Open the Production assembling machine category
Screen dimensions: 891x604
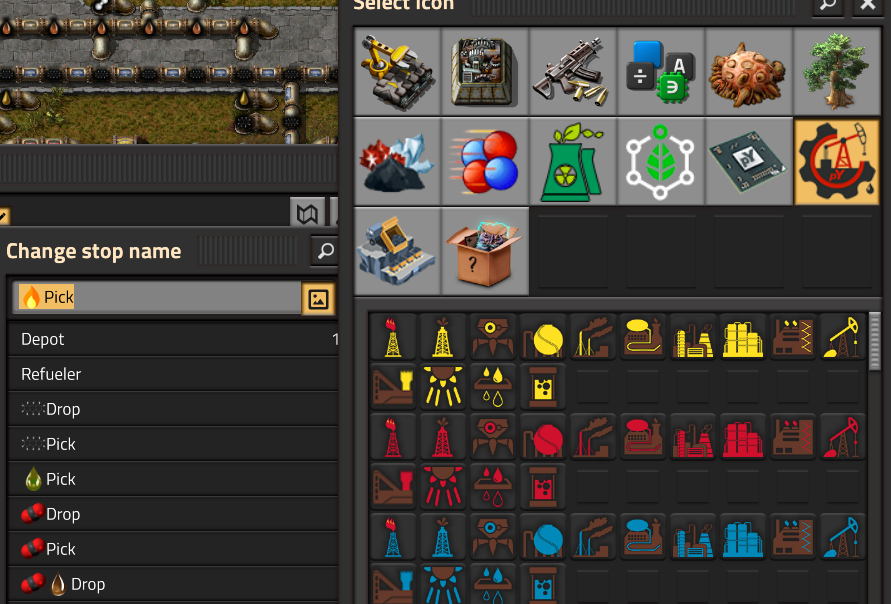point(485,72)
